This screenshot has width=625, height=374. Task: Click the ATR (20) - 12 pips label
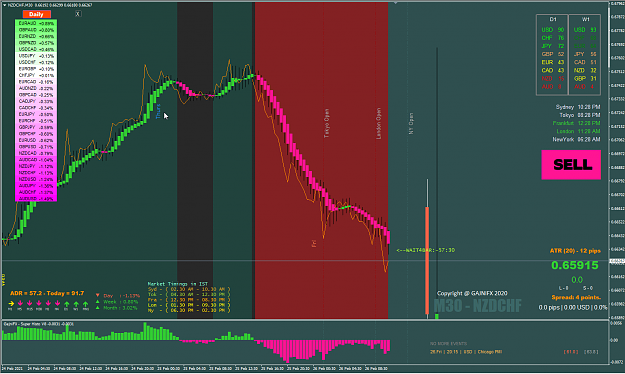pyautogui.click(x=575, y=251)
